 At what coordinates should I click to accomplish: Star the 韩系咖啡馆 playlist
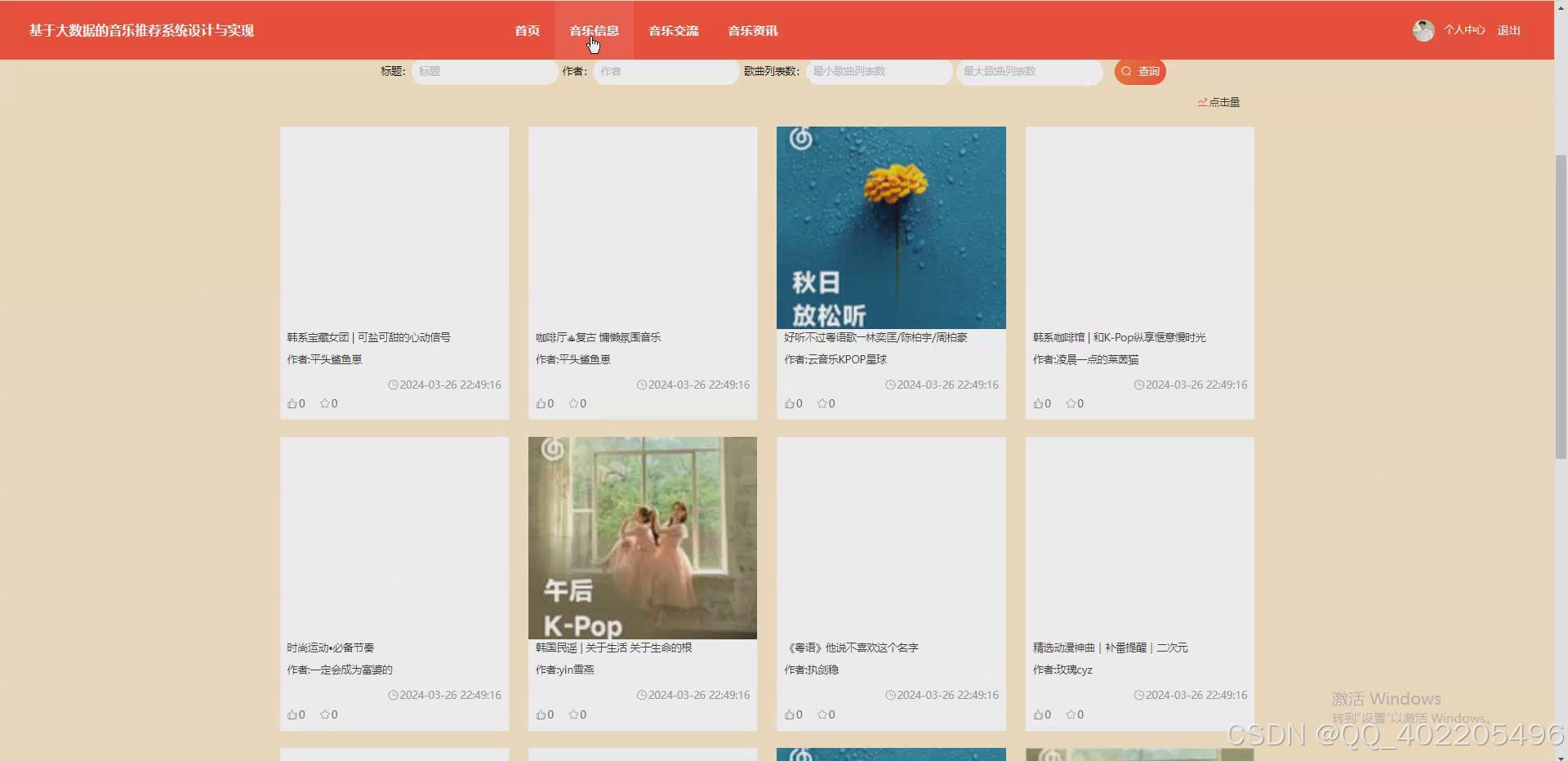pyautogui.click(x=1075, y=403)
